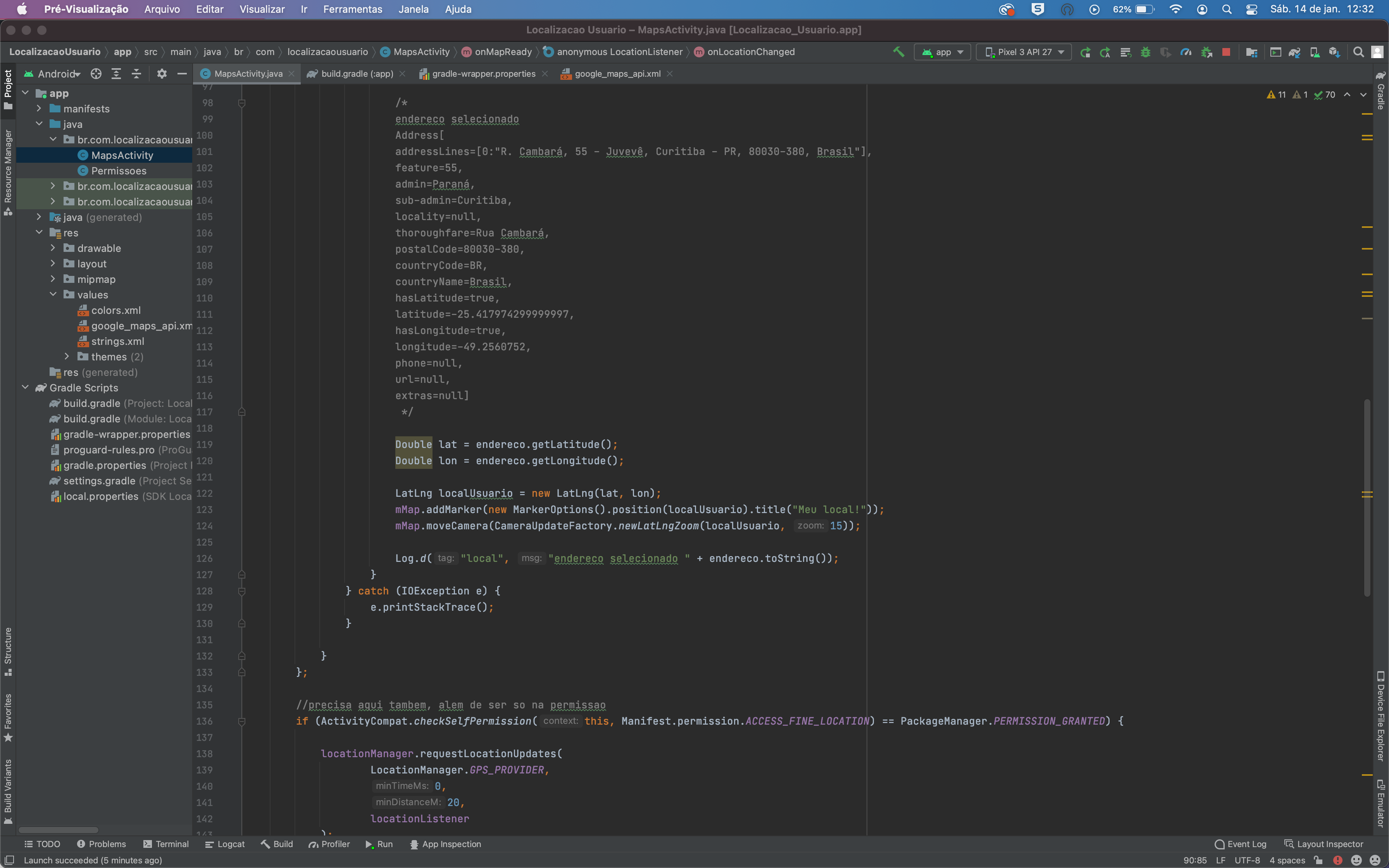Click Sync Project with Gradle Files elephant icon
Screen dimensions: 1389x868
coord(1294,52)
